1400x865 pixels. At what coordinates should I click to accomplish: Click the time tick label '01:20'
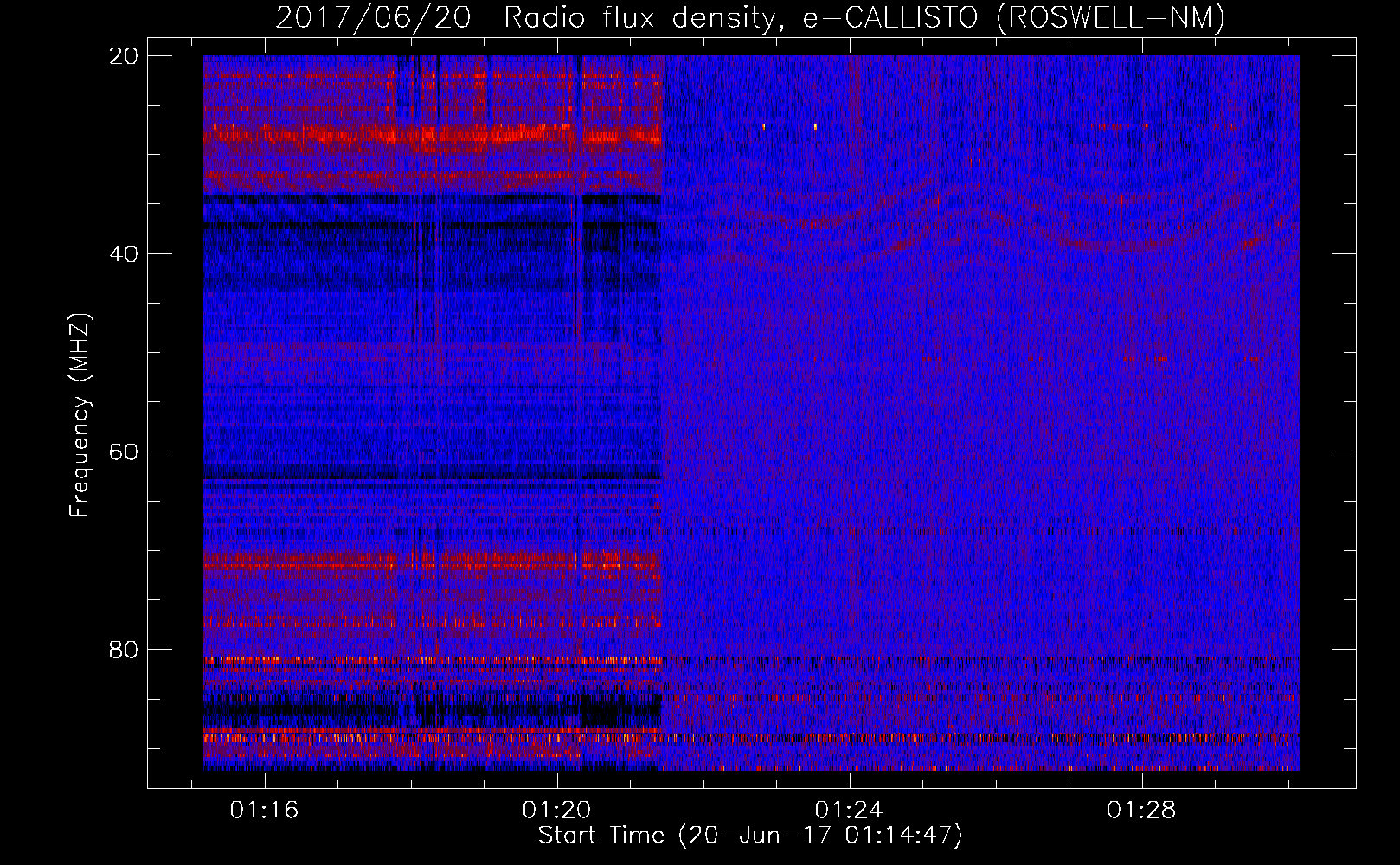(556, 810)
